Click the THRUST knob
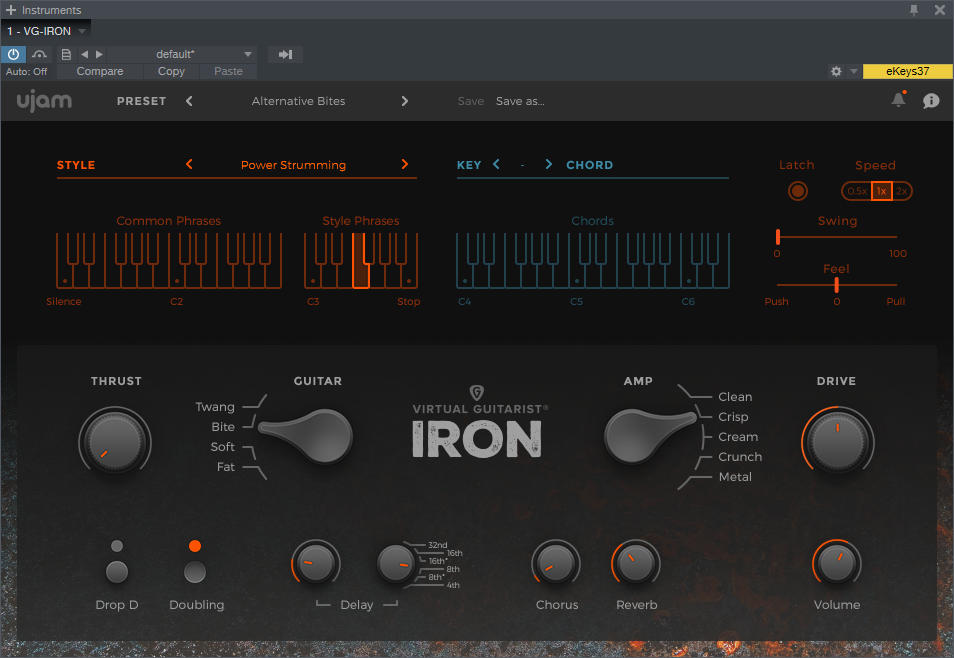 115,441
